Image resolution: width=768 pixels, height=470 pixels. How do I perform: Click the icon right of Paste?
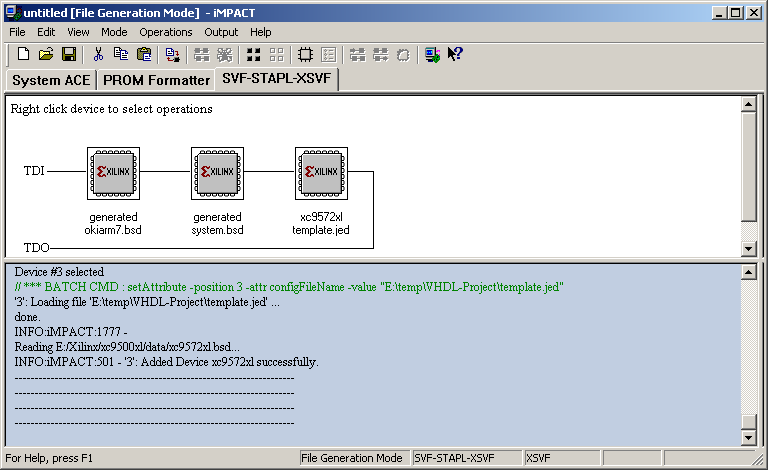click(172, 54)
